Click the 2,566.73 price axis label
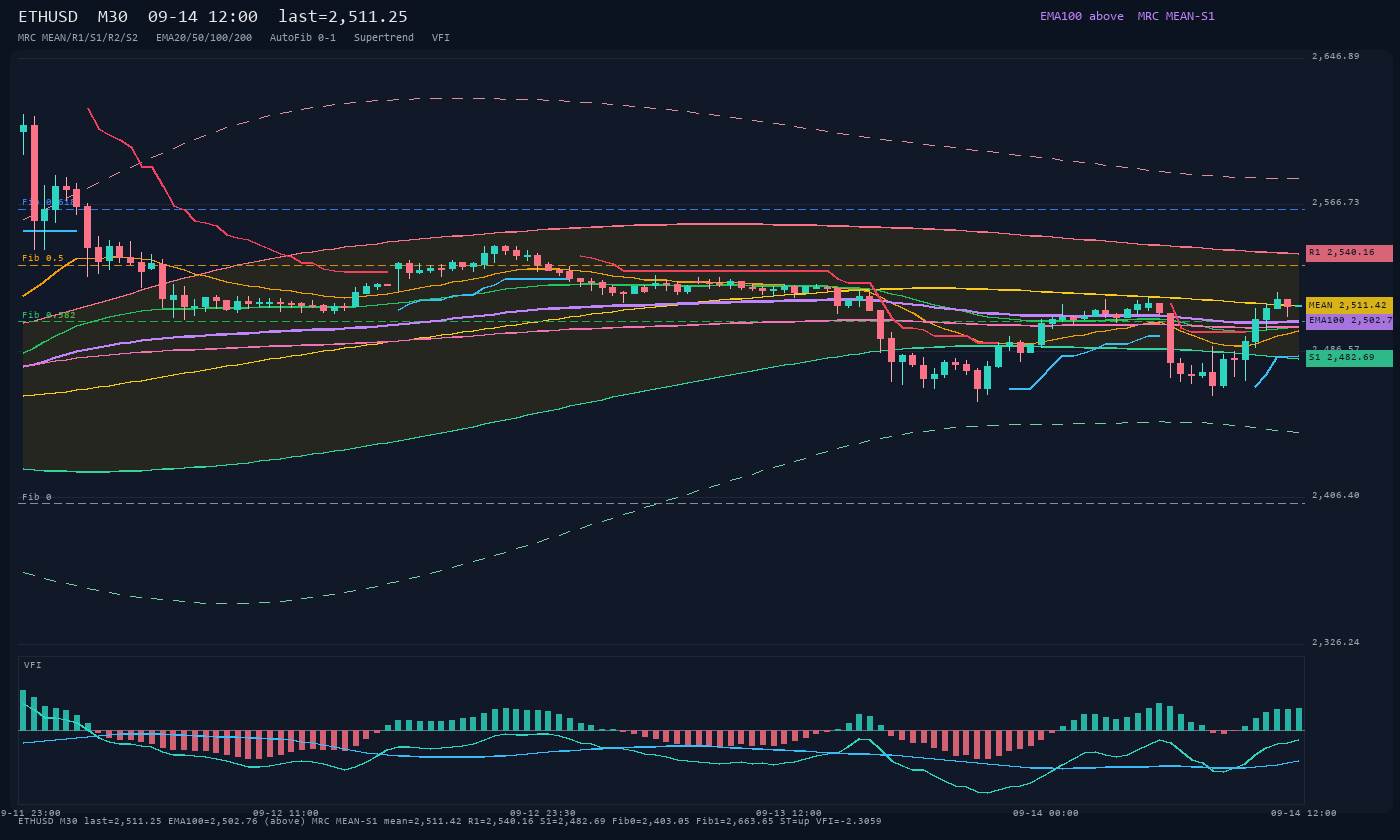Image resolution: width=1400 pixels, height=840 pixels. click(1335, 202)
